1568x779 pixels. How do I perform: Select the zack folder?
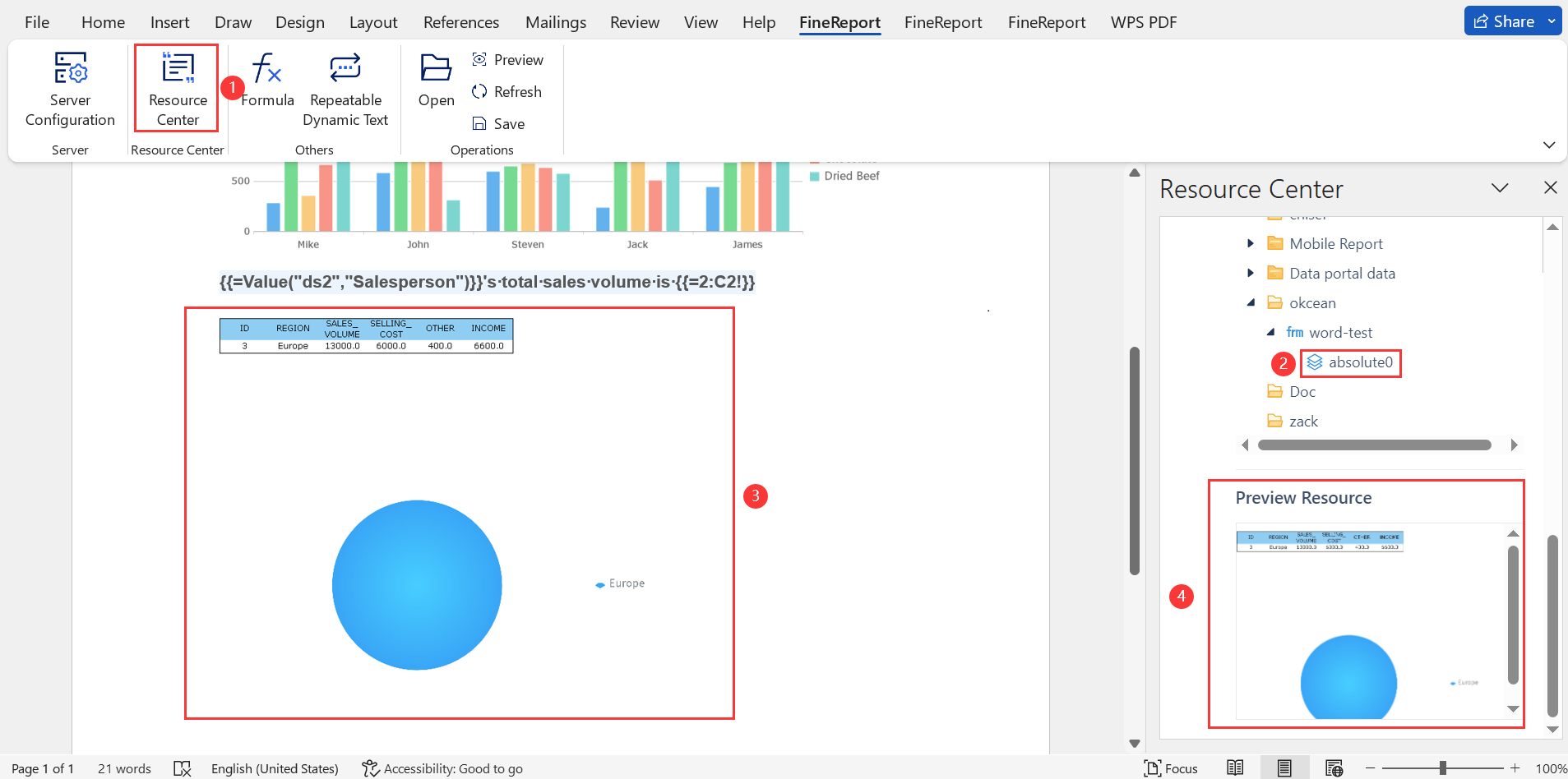pos(1293,422)
